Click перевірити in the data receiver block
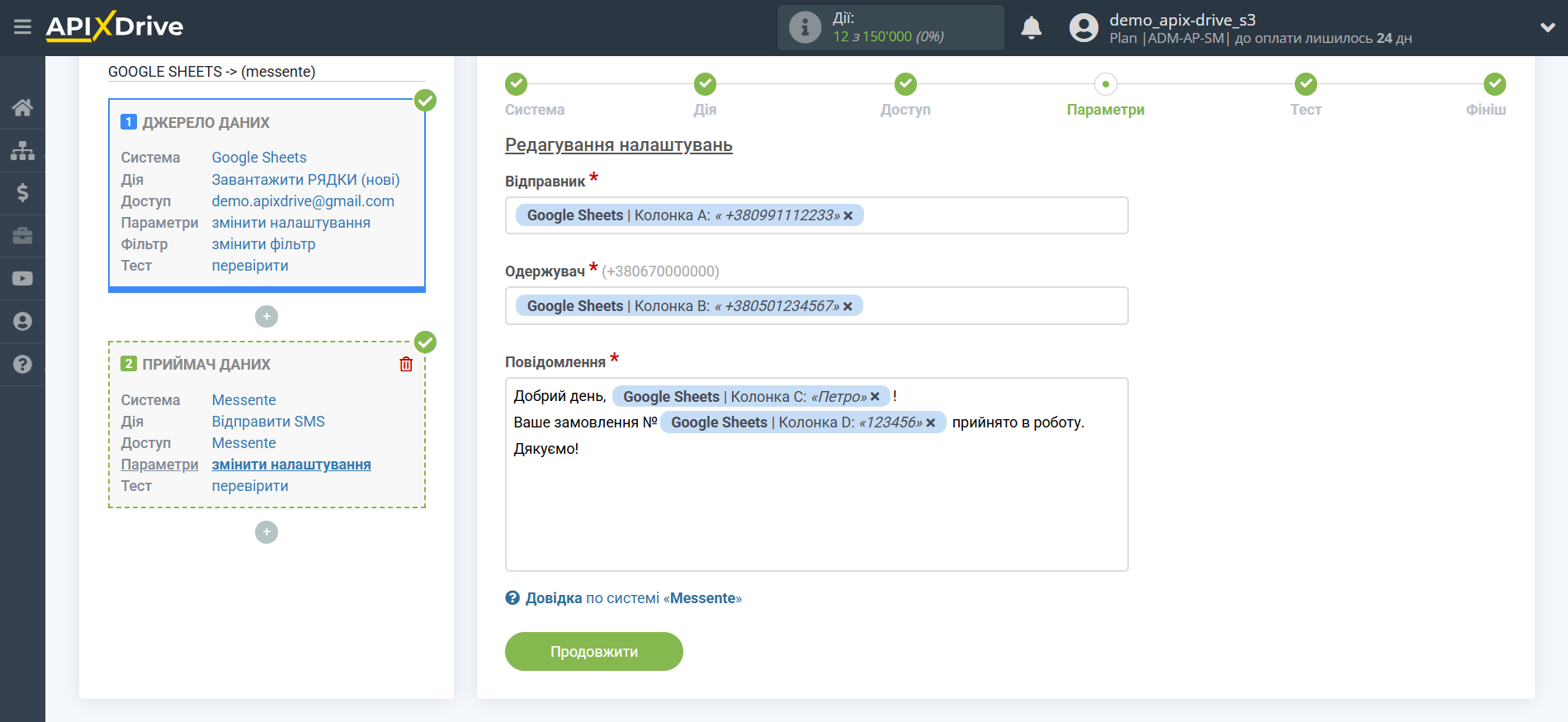Screen dimensions: 1568x722 250,486
